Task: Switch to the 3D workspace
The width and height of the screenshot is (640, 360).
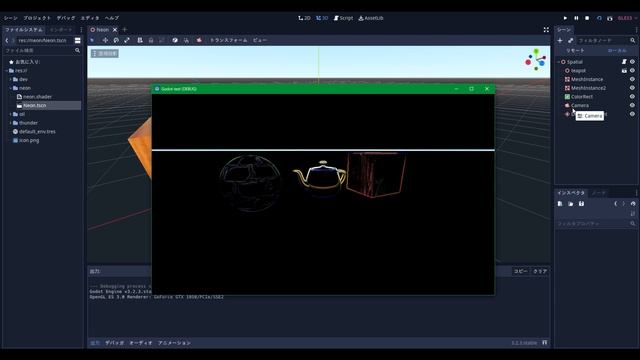Action: click(x=322, y=18)
